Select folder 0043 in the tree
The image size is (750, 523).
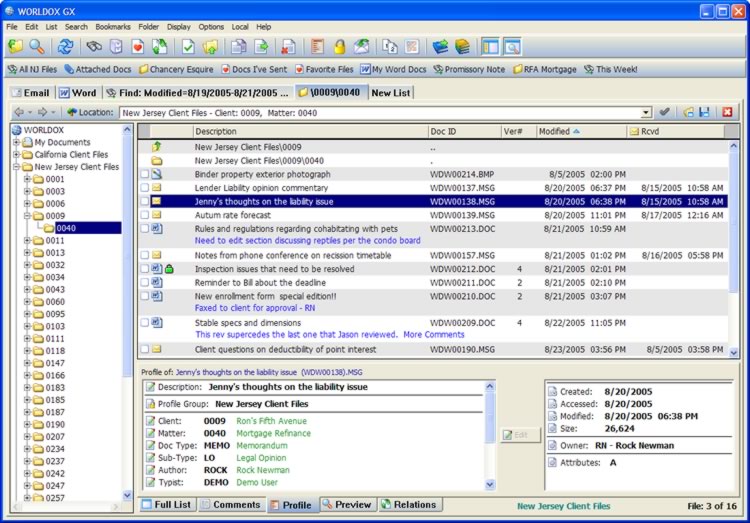tap(54, 290)
